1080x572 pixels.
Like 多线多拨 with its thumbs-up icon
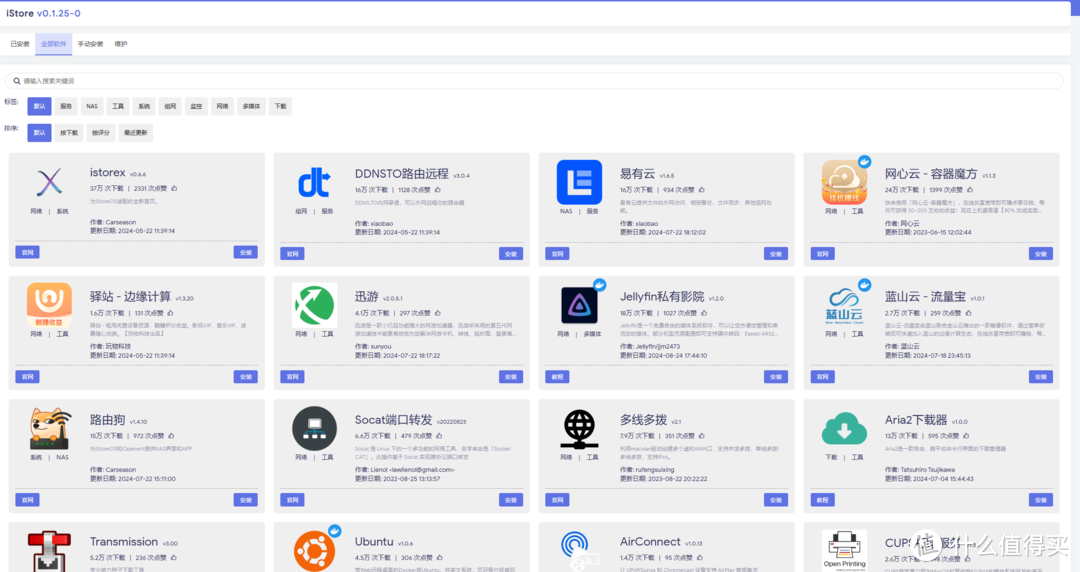point(702,436)
